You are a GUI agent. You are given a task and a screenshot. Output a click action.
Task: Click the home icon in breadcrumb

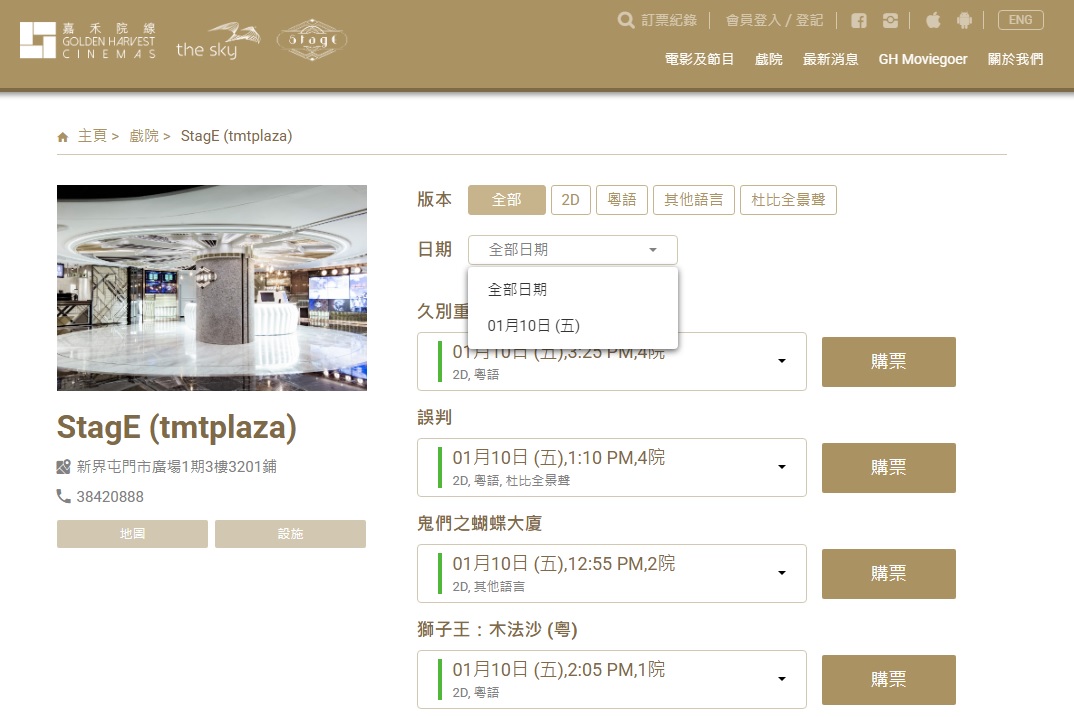(63, 137)
